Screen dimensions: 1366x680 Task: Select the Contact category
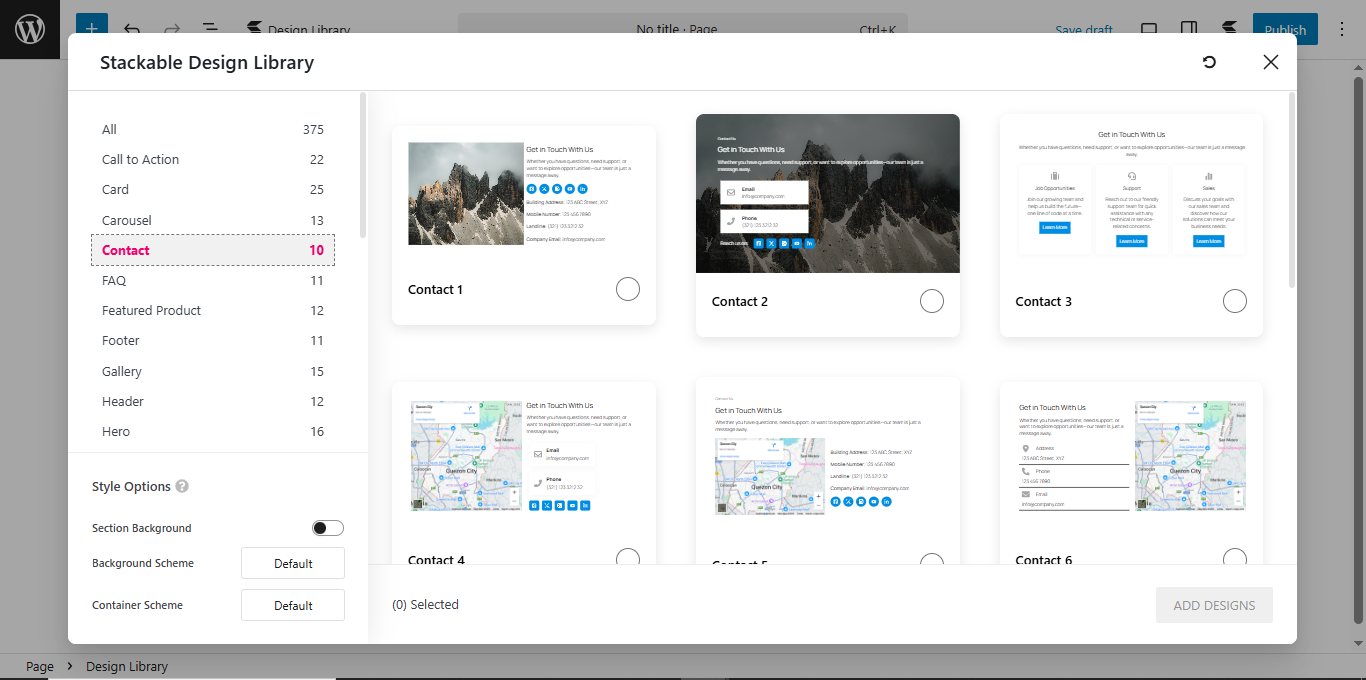(213, 250)
